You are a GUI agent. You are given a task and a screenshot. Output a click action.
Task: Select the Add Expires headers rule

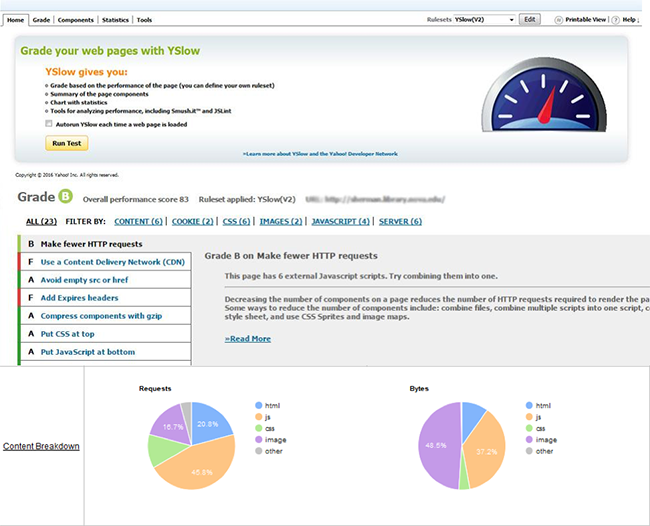pyautogui.click(x=79, y=298)
